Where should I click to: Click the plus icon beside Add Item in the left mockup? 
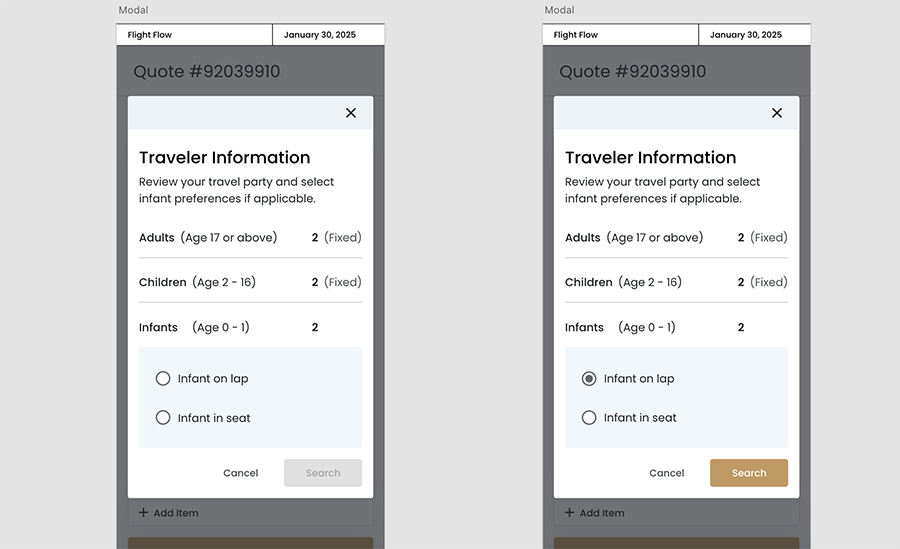(x=143, y=513)
